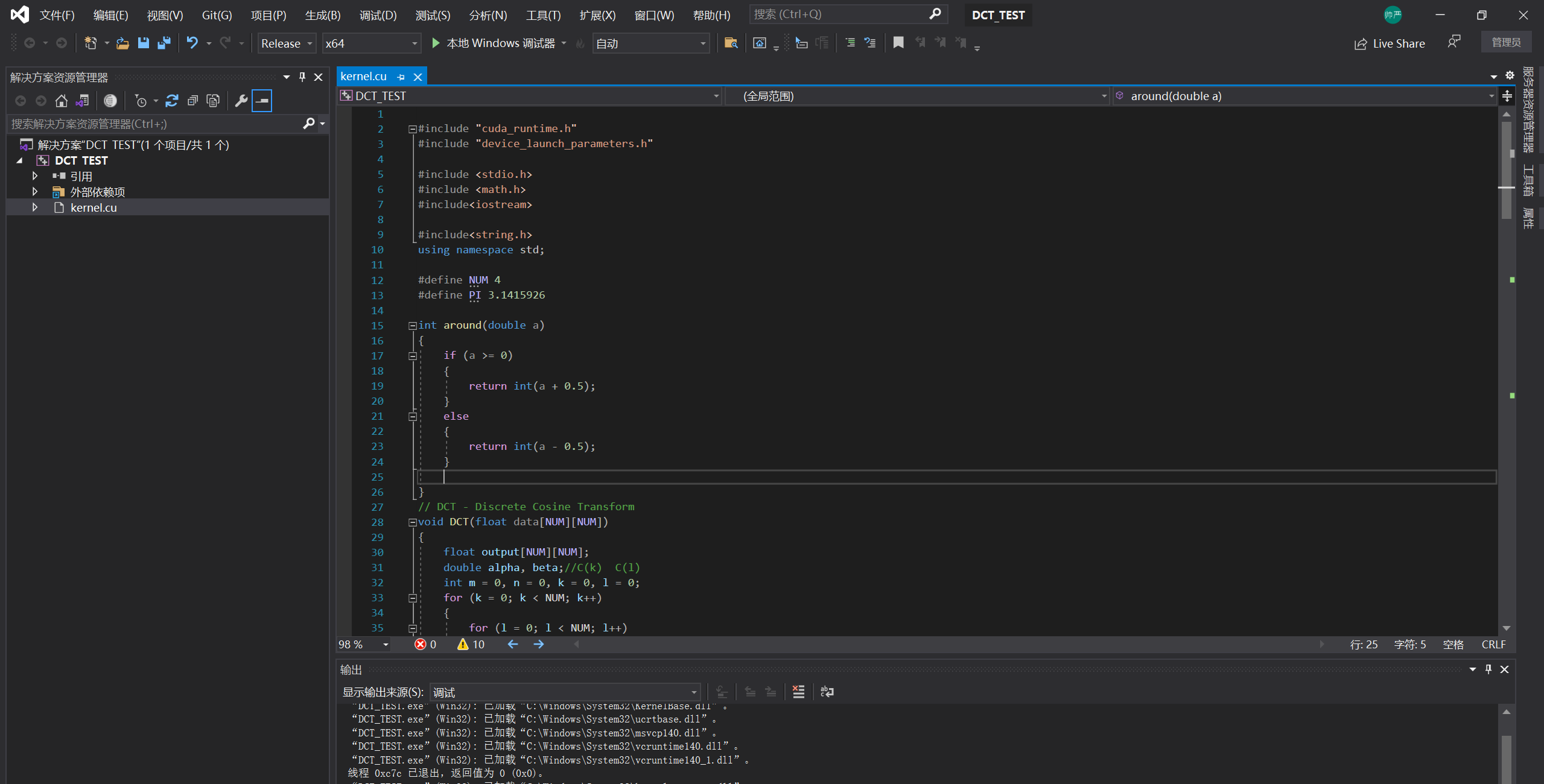Collapse the DCT TEST project node
Screen dimensions: 1544x784
pos(20,160)
